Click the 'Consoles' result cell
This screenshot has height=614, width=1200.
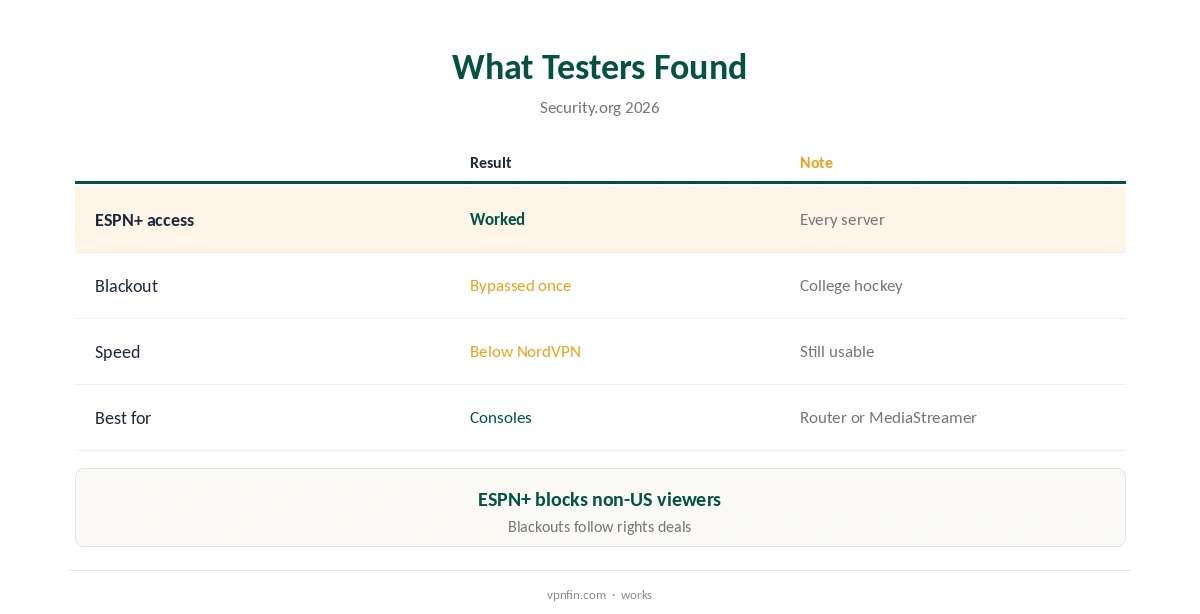coord(500,417)
